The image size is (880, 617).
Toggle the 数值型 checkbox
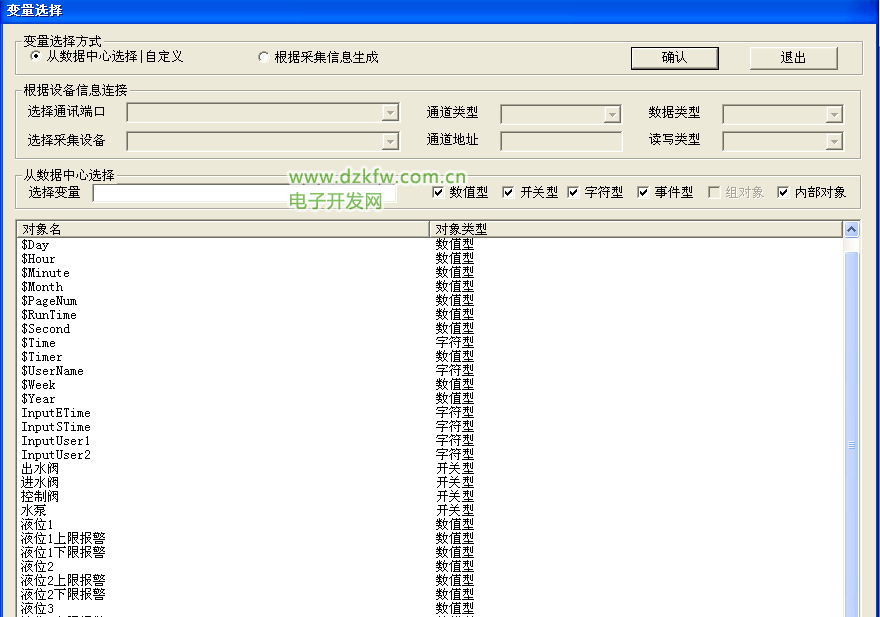pos(438,192)
